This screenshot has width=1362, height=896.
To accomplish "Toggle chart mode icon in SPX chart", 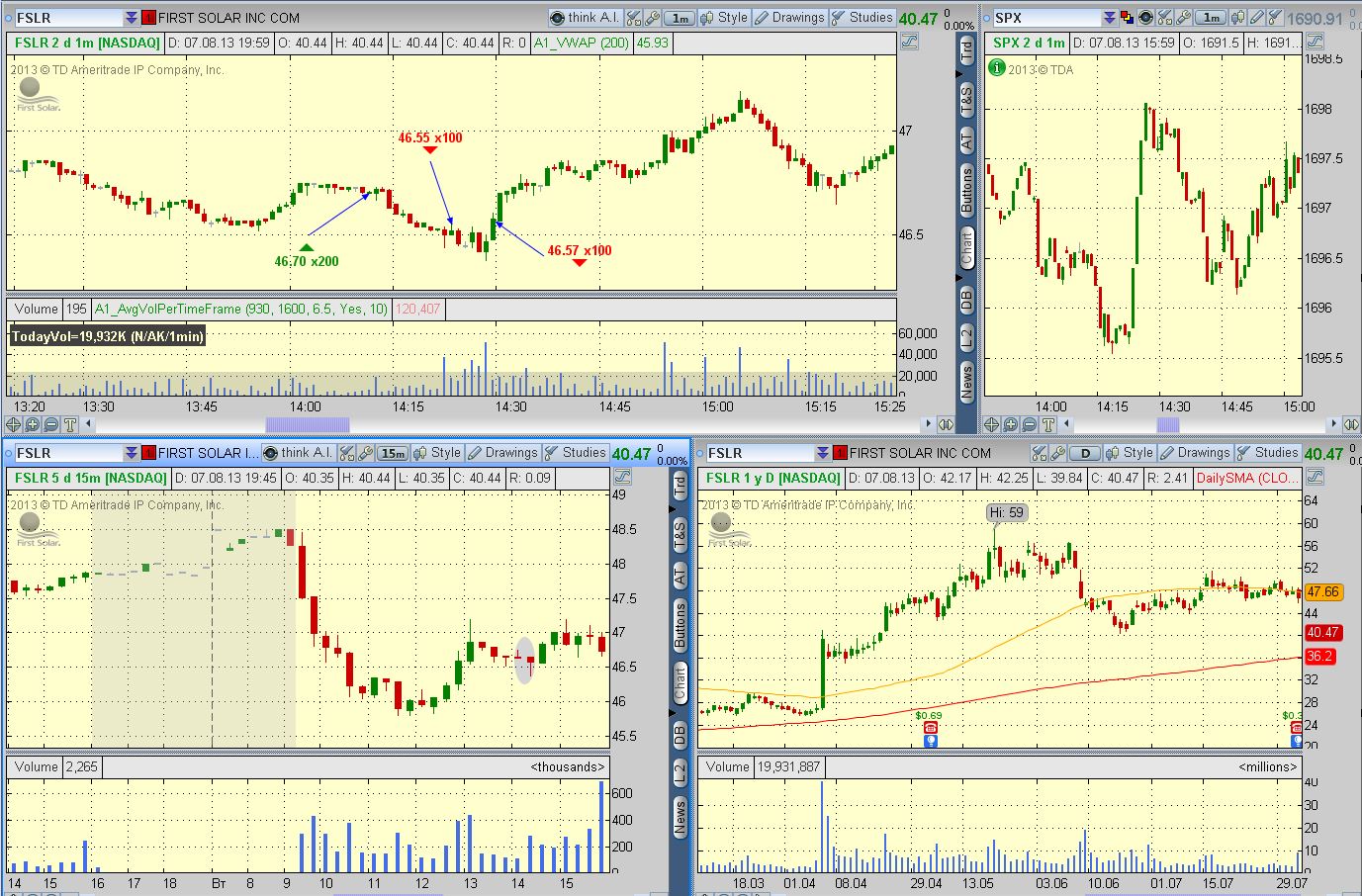I will click(x=1315, y=42).
